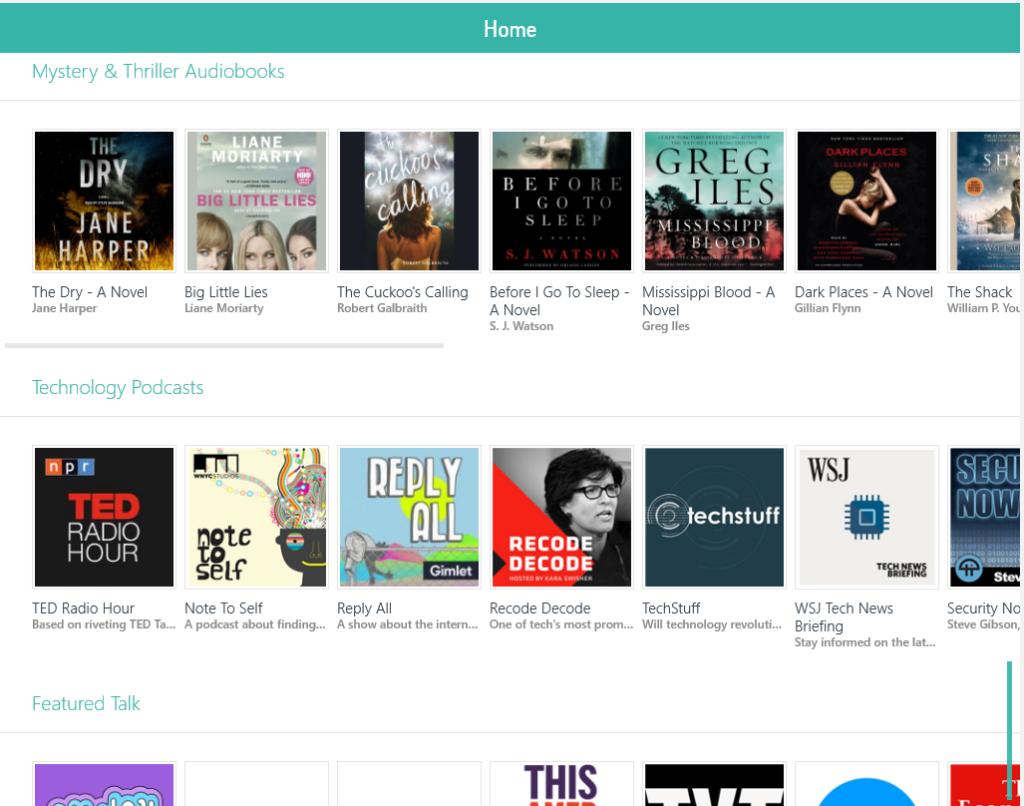Click 'TechStuff' title text
This screenshot has width=1024, height=806.
coord(671,608)
